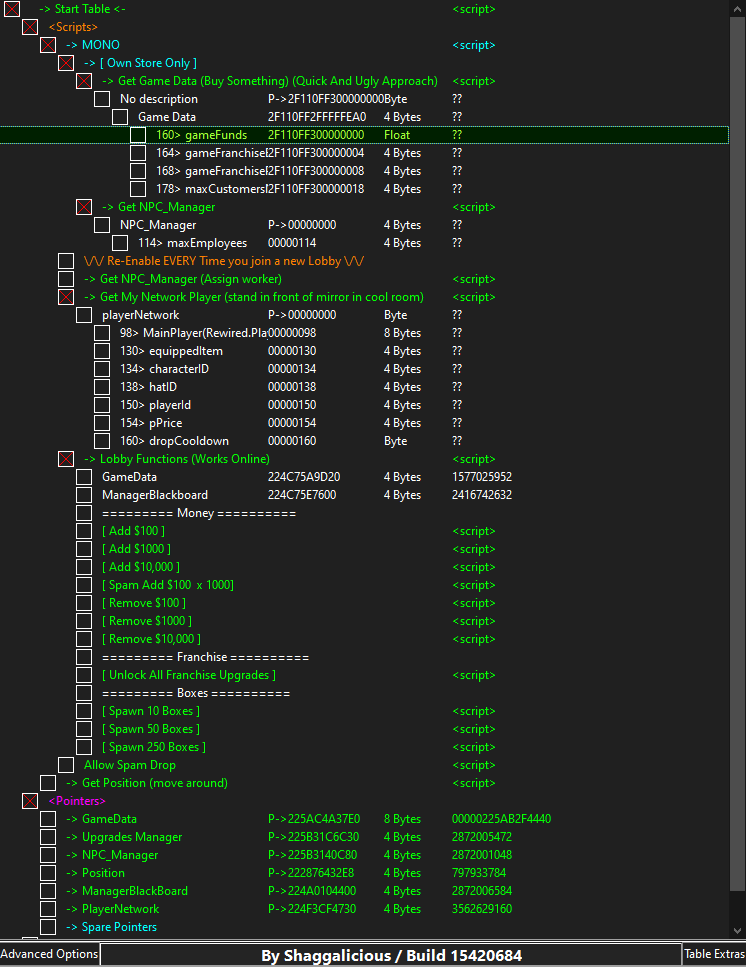Open Table Extras
The image size is (746, 967).
coord(714,954)
